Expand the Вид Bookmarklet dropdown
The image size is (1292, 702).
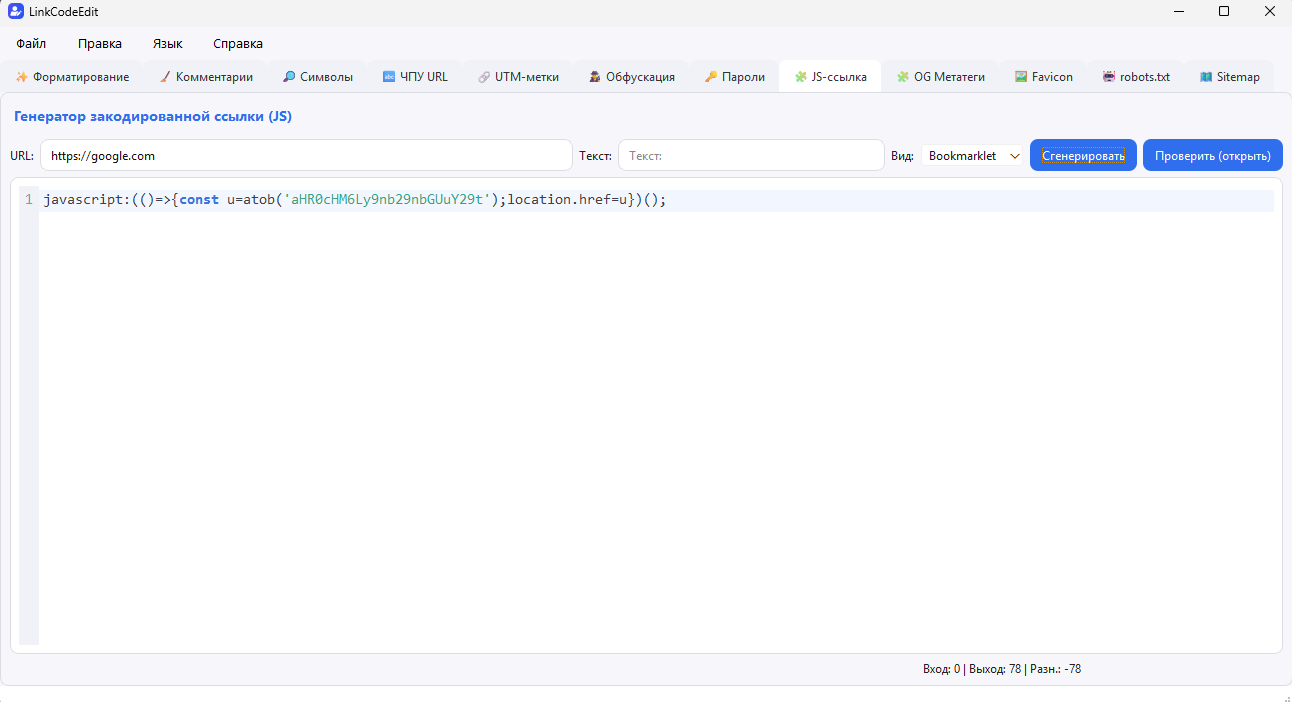pos(974,156)
